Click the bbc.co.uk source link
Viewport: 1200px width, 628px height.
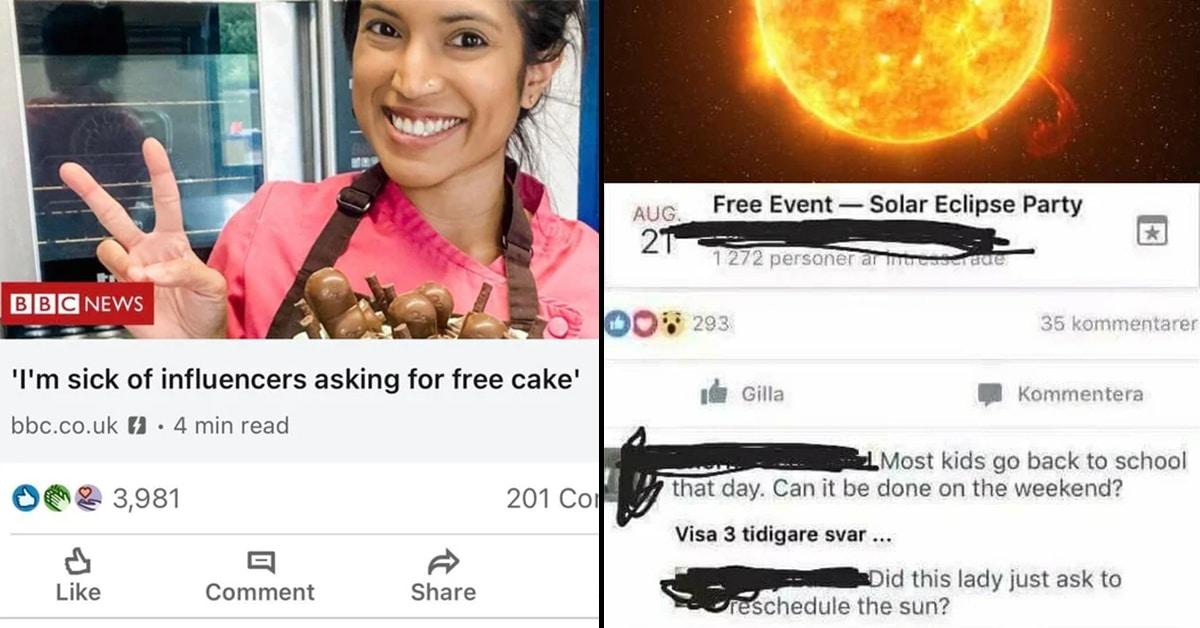pos(64,426)
